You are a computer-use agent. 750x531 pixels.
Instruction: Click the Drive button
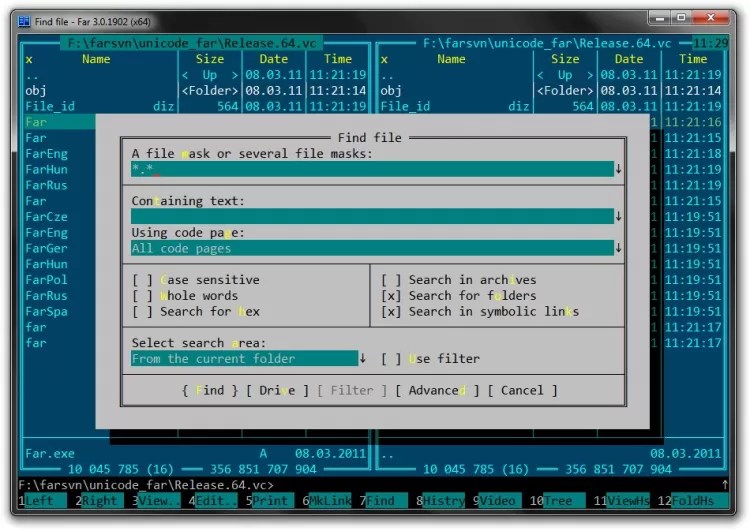[x=277, y=390]
